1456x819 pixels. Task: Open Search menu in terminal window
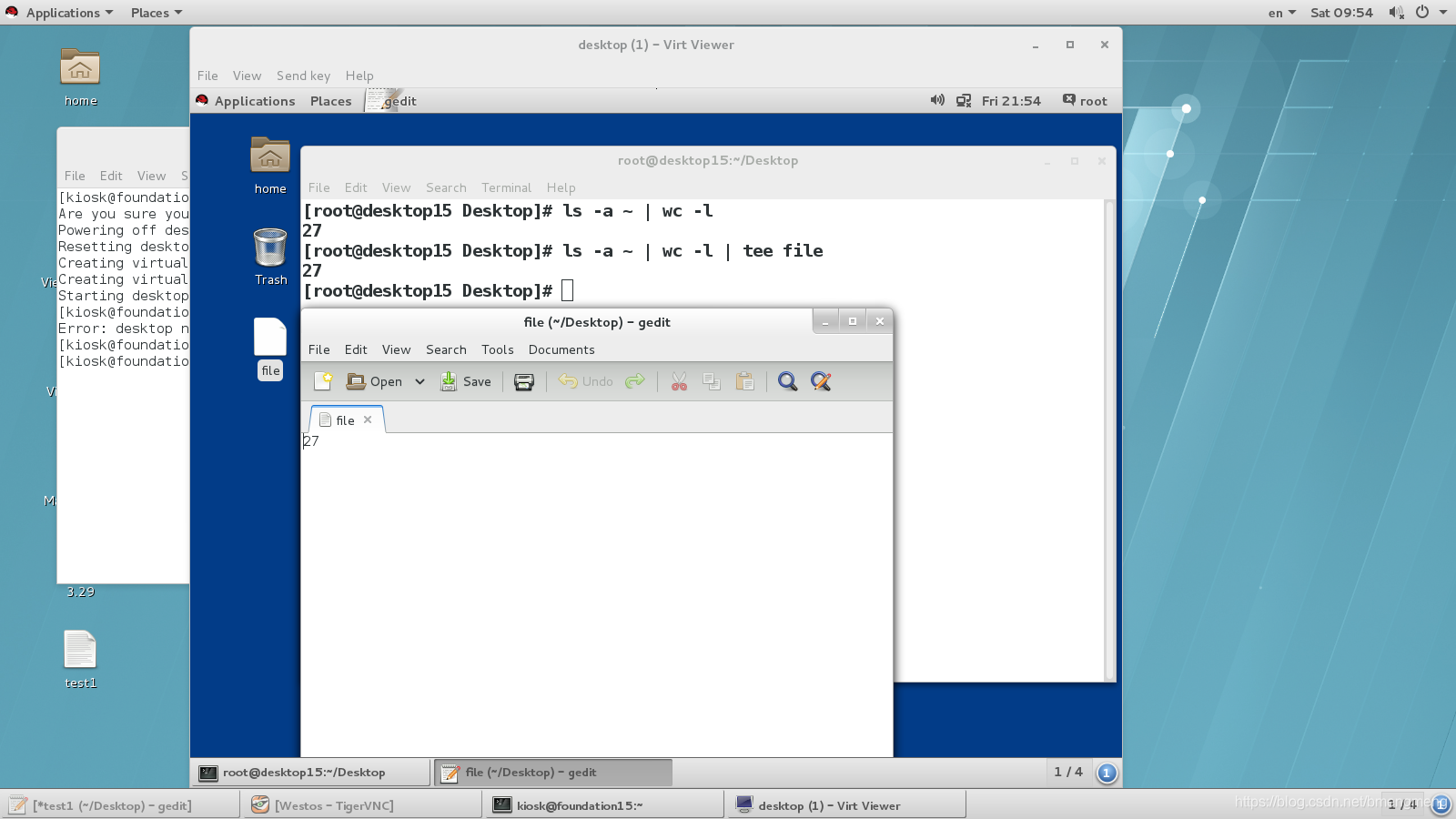[446, 187]
